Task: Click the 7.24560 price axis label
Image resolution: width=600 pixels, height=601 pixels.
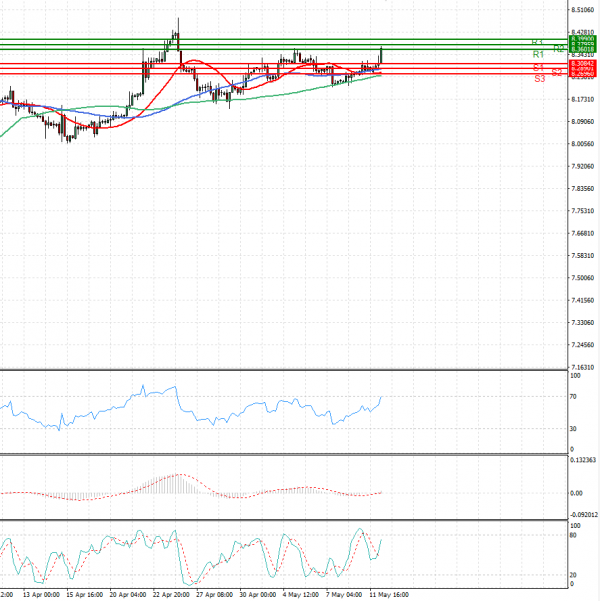Action: point(582,345)
